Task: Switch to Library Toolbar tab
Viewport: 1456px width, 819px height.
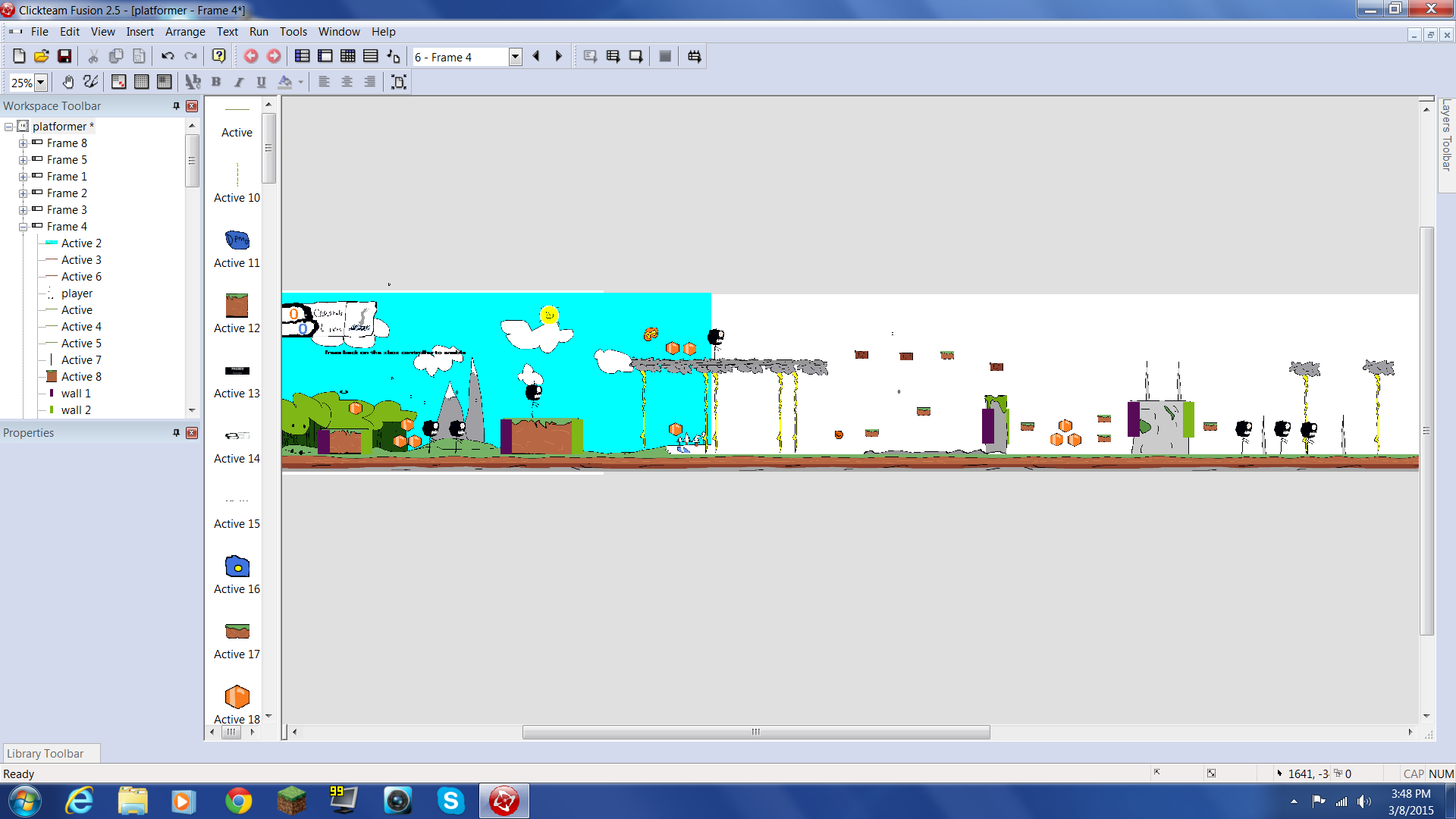Action: (x=50, y=753)
